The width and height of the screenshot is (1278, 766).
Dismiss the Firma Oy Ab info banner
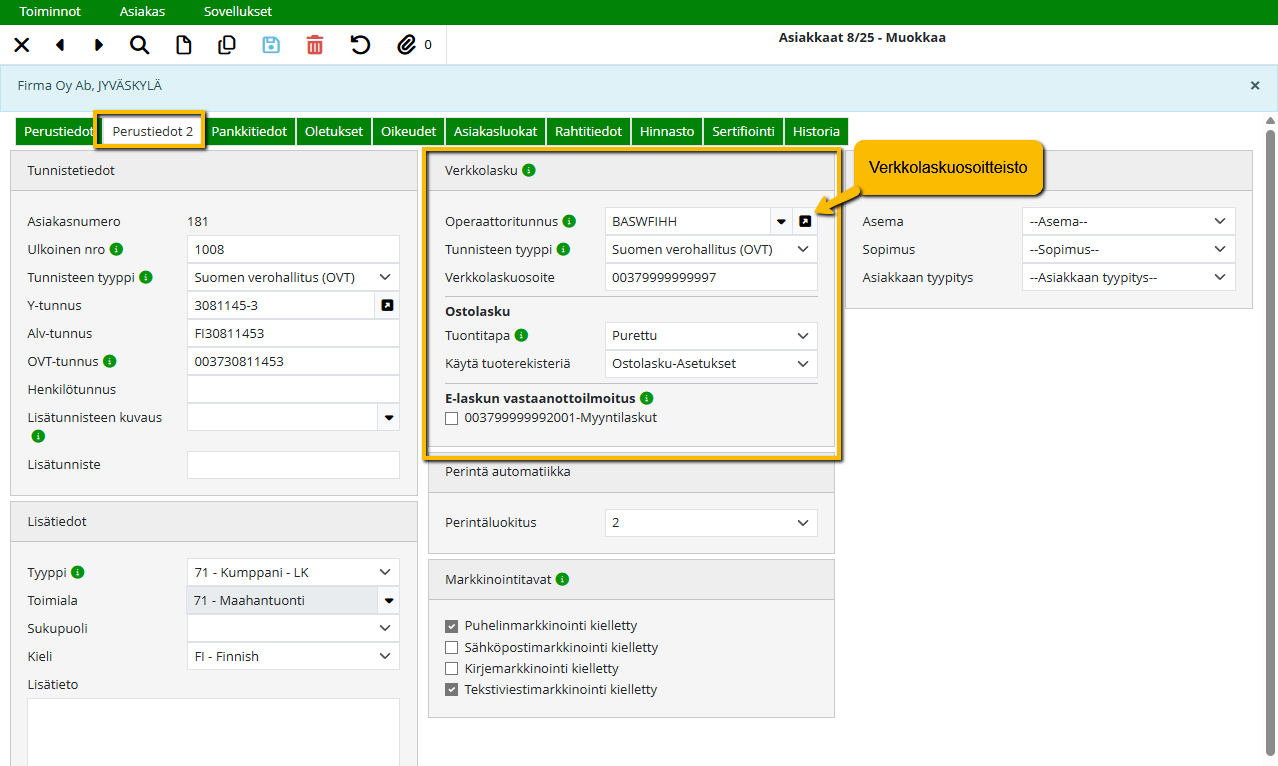click(1255, 86)
